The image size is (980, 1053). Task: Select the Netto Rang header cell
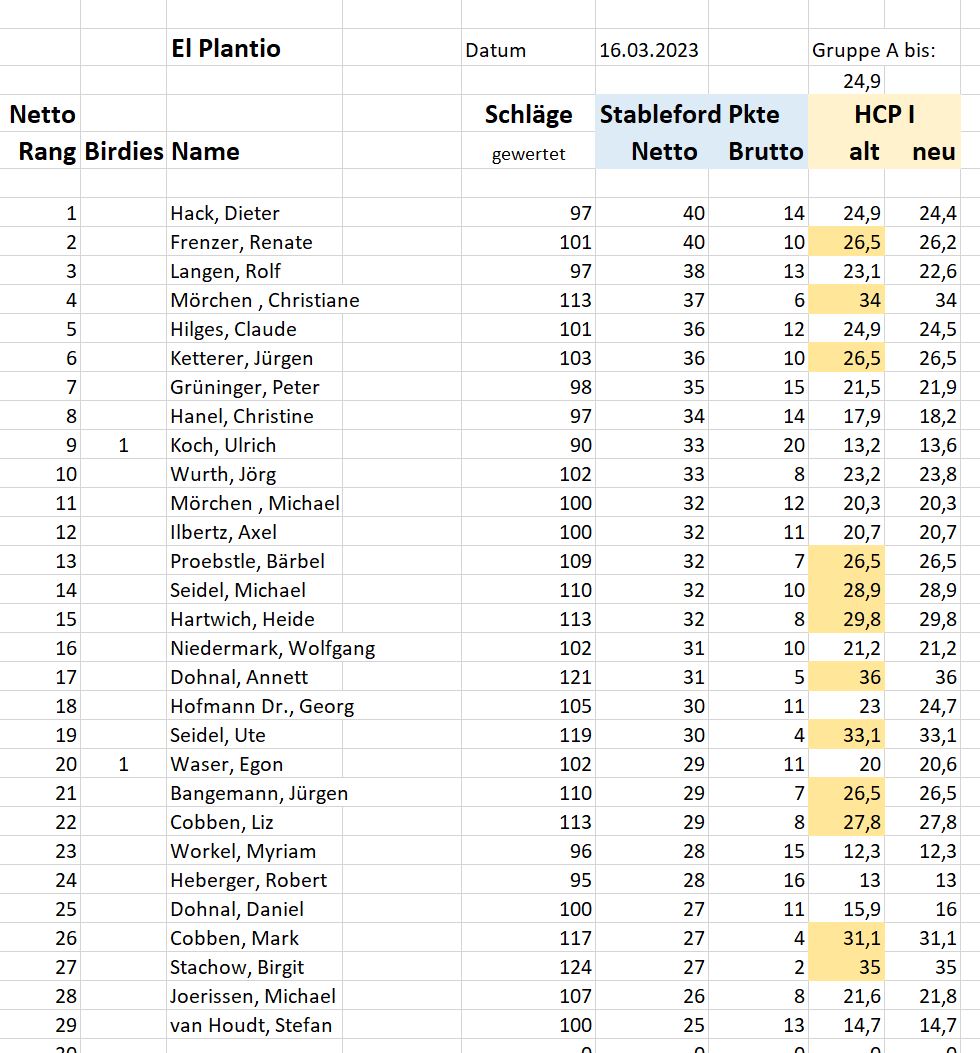[x=40, y=132]
